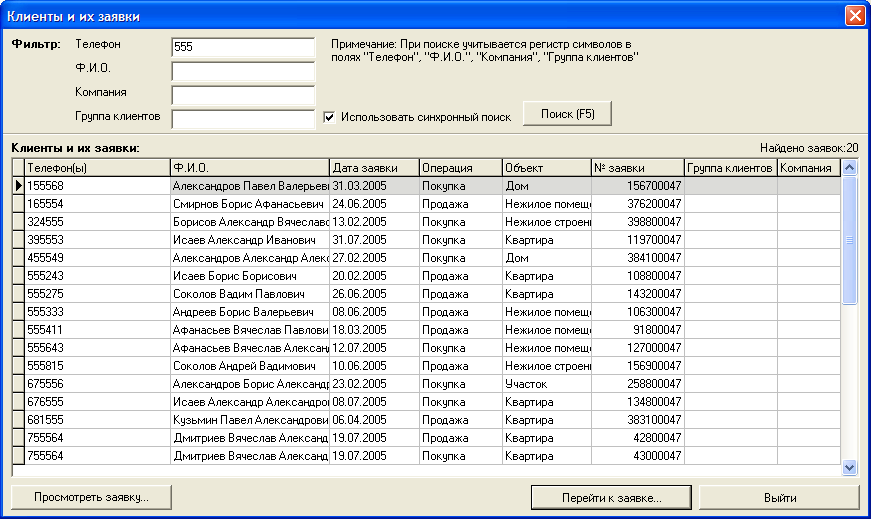Click the Дата заявки column header
Viewport: 871px width, 519px height.
tap(374, 168)
